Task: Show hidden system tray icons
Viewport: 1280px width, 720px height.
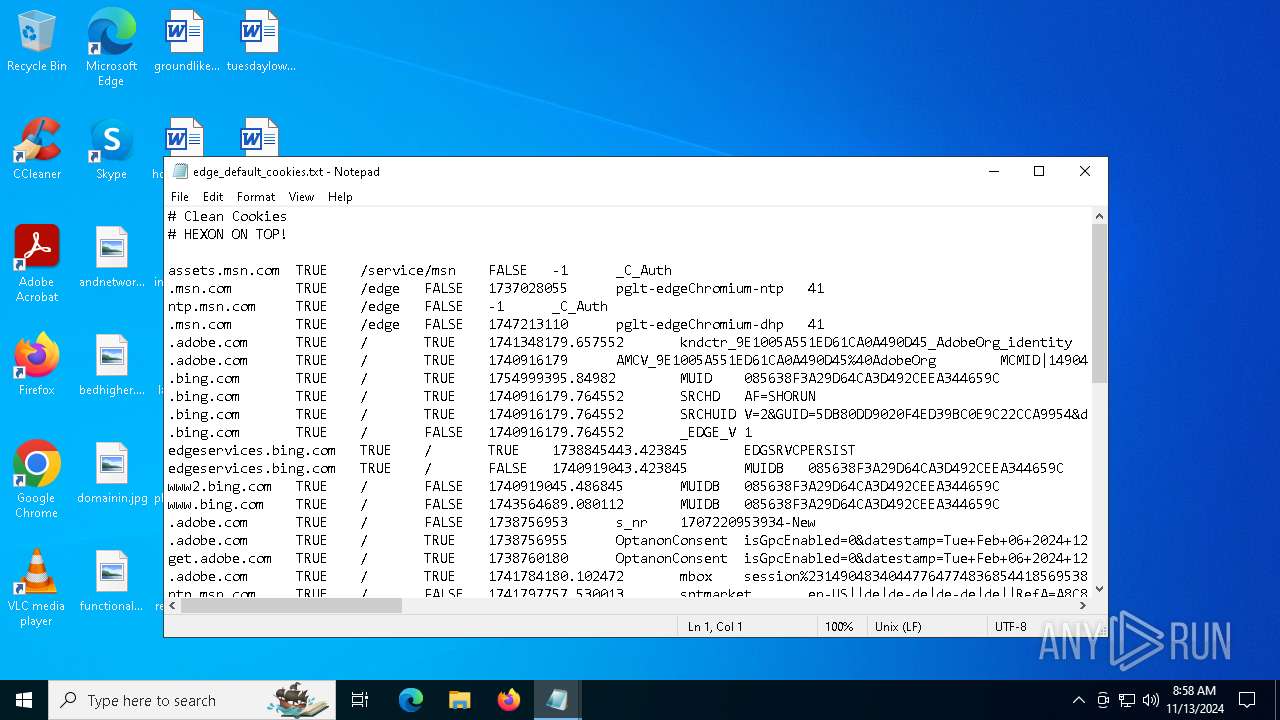Action: [1078, 700]
